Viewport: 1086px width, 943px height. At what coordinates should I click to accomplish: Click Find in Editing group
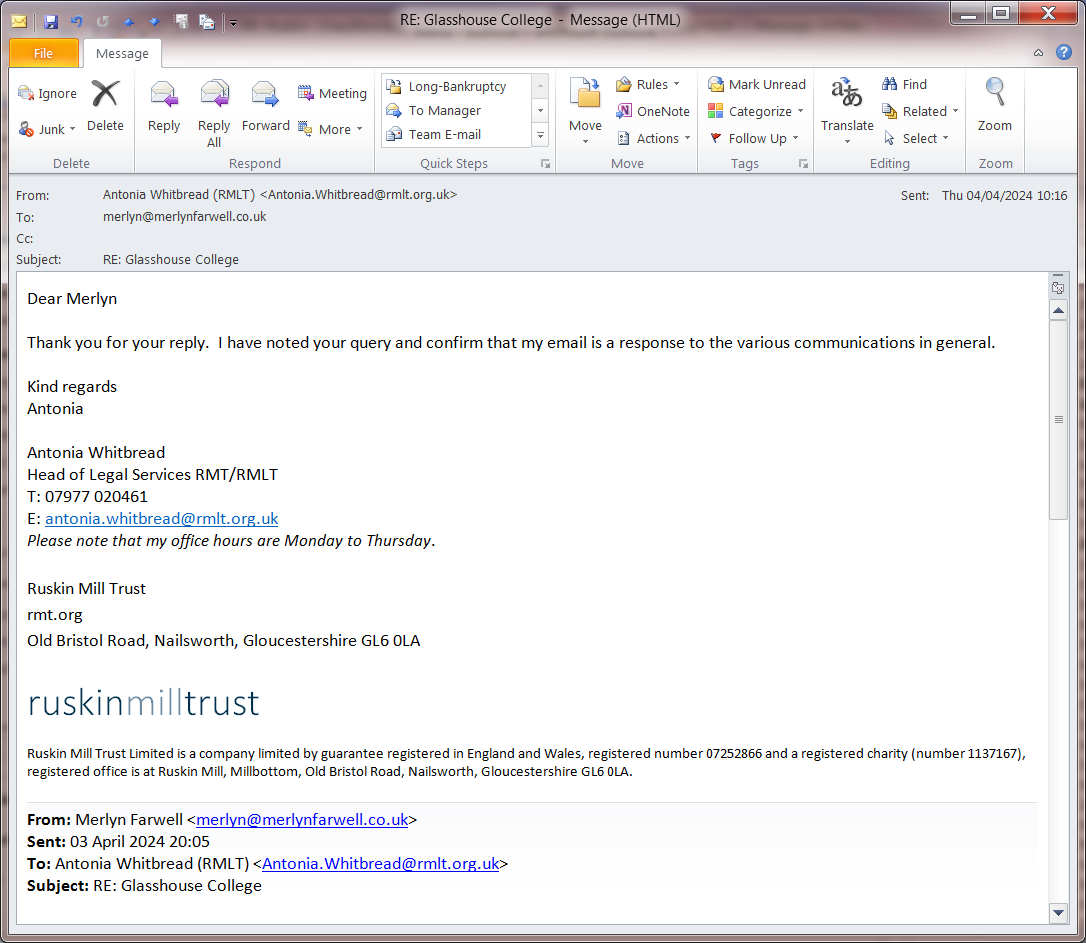coord(905,84)
